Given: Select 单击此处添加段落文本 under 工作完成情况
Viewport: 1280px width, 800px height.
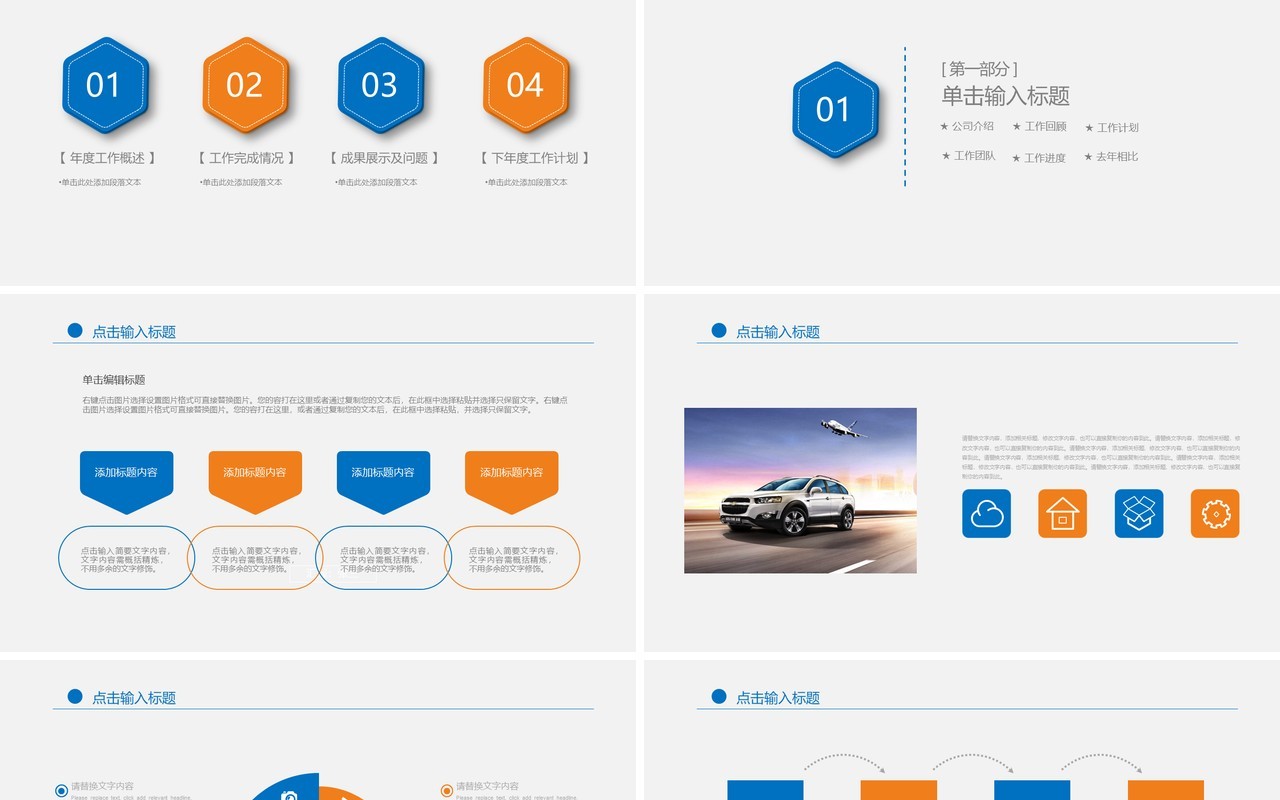Looking at the screenshot, I should (x=241, y=182).
